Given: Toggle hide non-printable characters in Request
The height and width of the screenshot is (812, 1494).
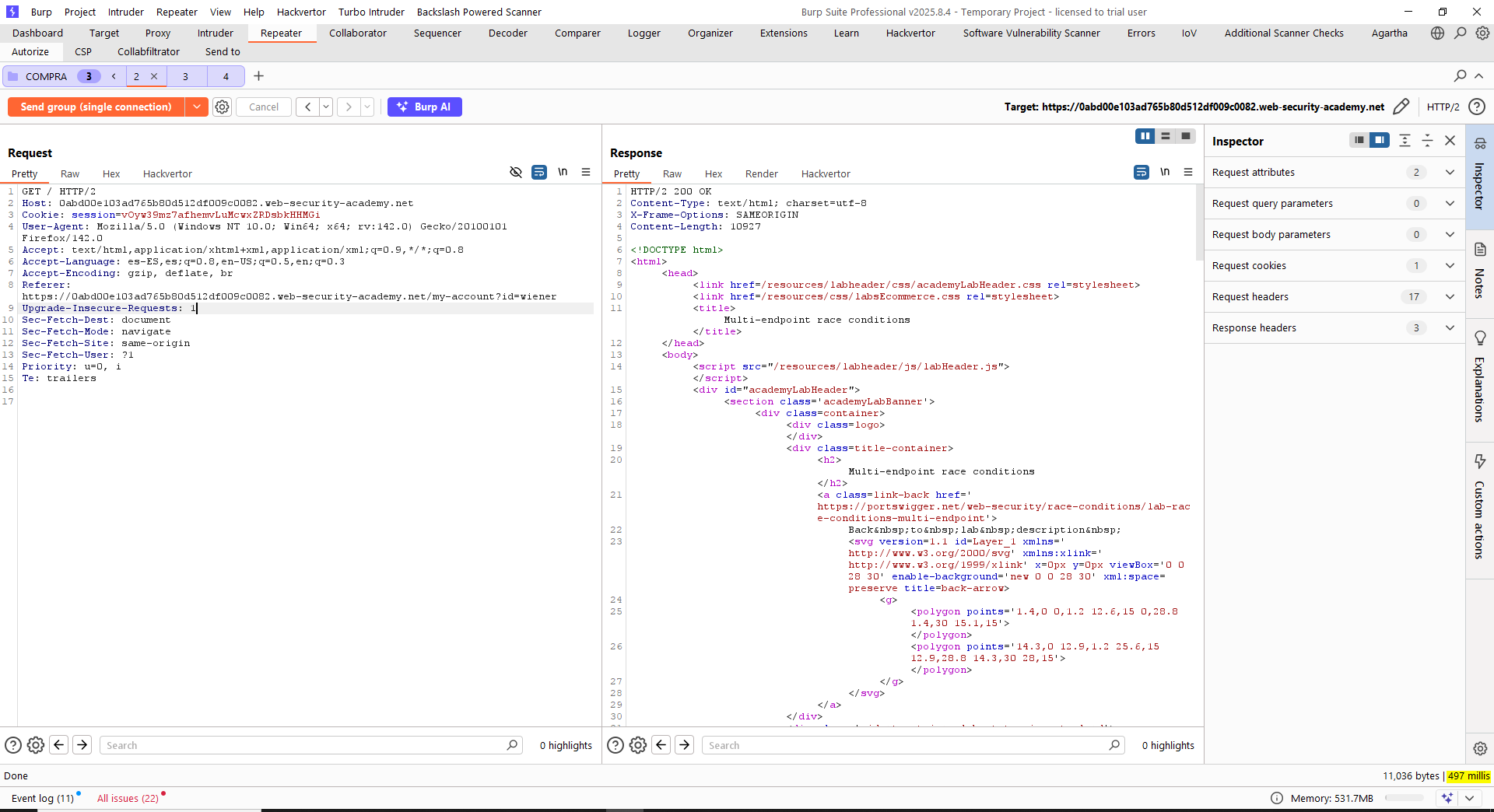Looking at the screenshot, I should [x=515, y=173].
